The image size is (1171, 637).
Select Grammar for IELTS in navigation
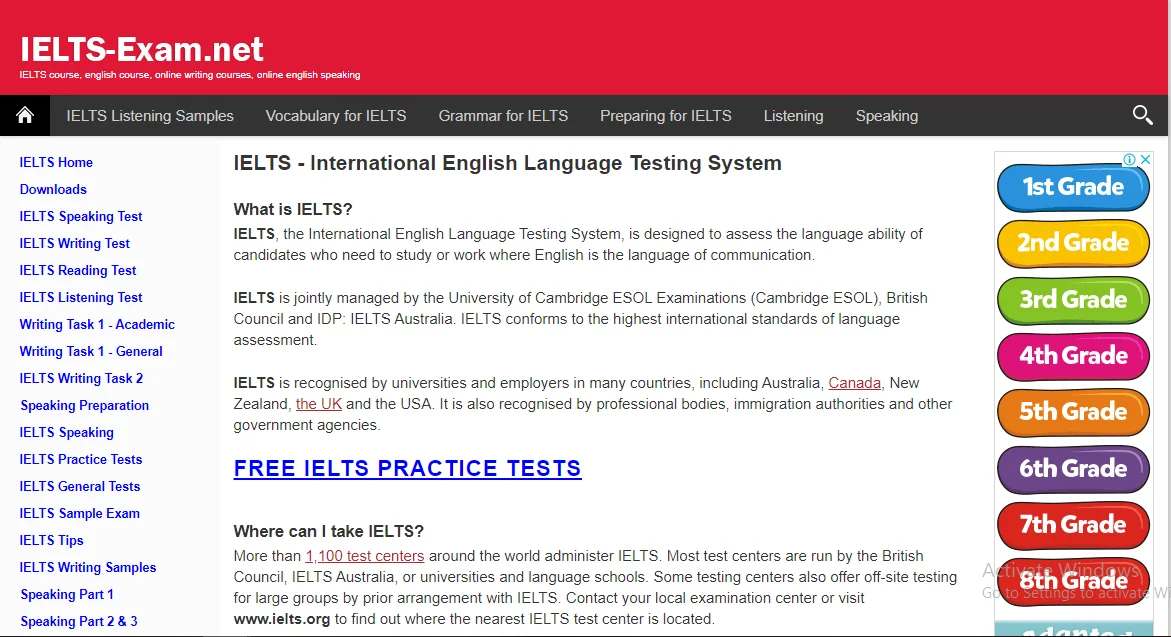(503, 116)
